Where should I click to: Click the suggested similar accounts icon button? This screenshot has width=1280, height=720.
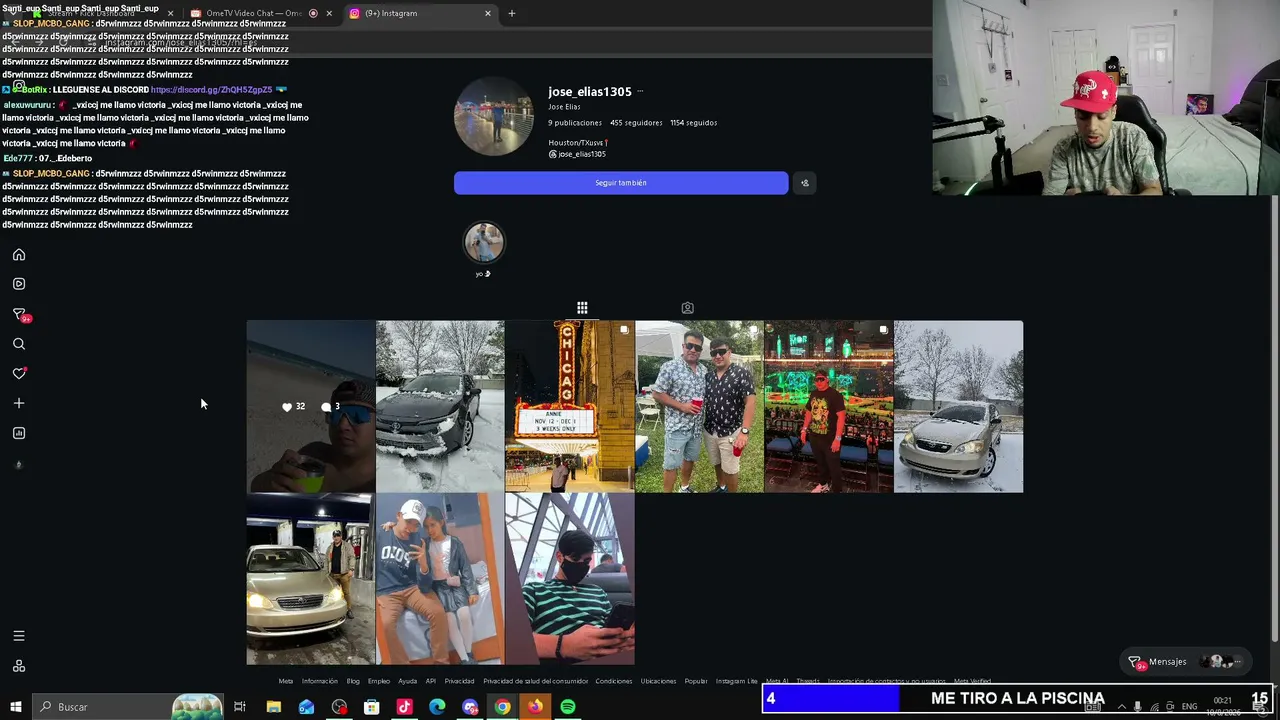tap(805, 183)
